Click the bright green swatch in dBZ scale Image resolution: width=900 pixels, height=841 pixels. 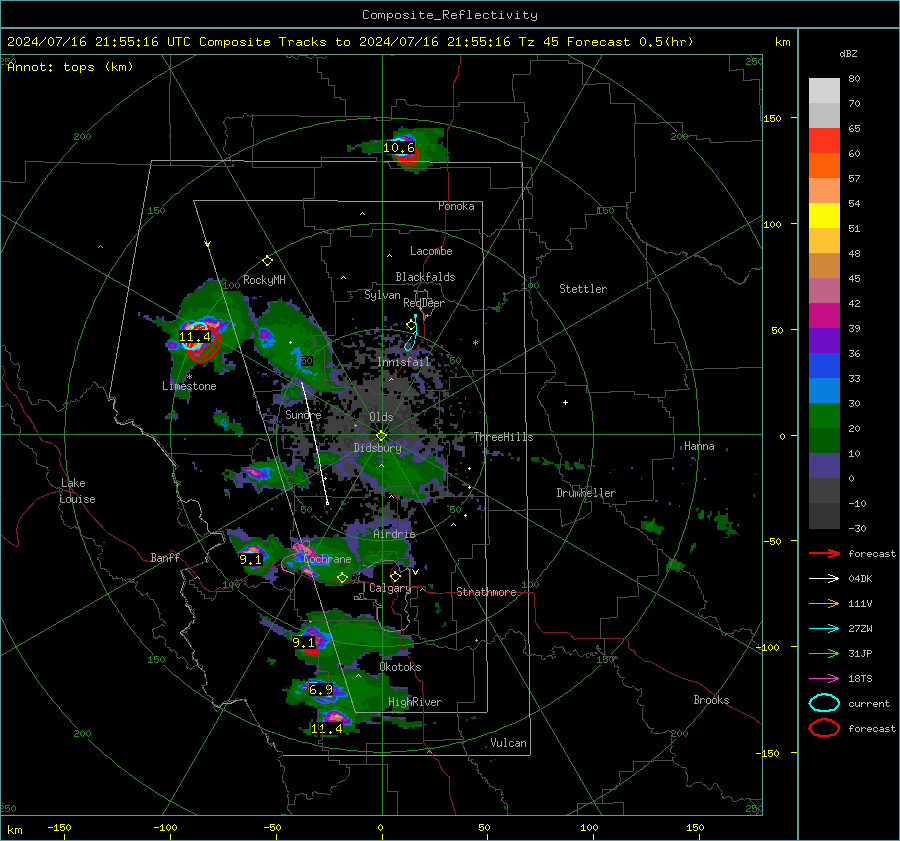tap(824, 416)
